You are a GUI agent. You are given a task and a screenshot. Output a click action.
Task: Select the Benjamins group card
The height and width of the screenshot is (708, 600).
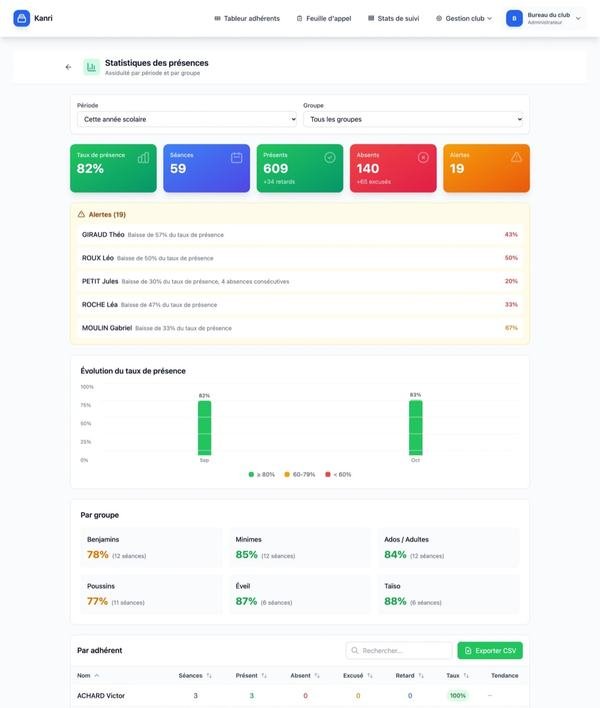pos(151,547)
